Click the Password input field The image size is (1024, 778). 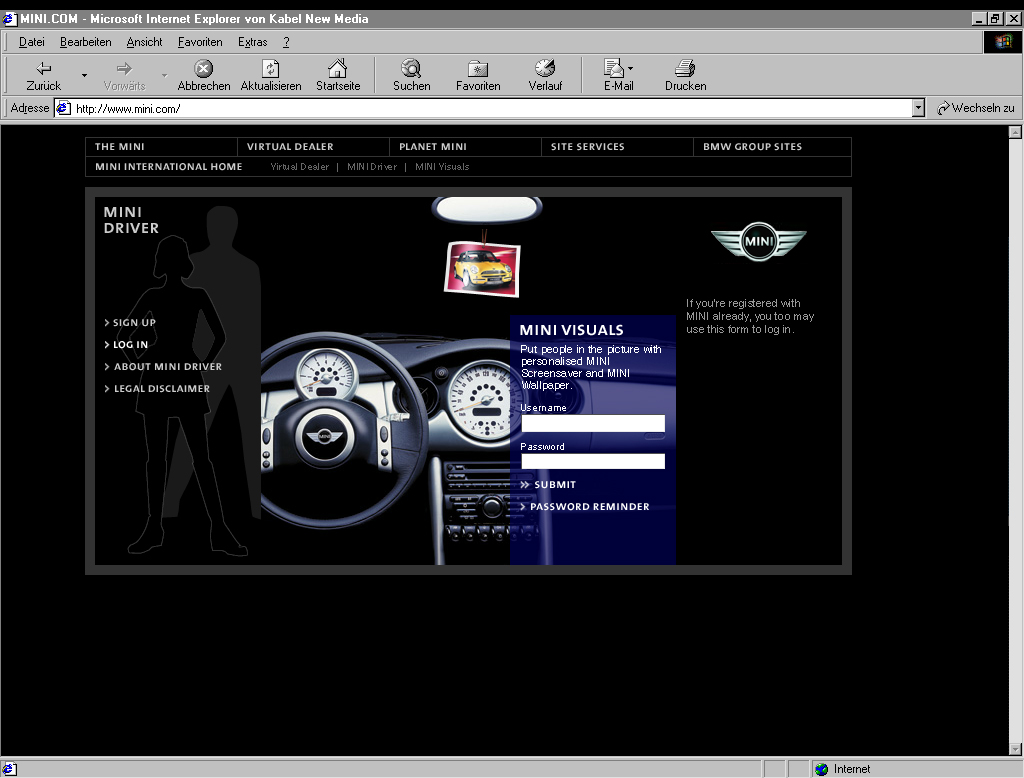pos(593,461)
